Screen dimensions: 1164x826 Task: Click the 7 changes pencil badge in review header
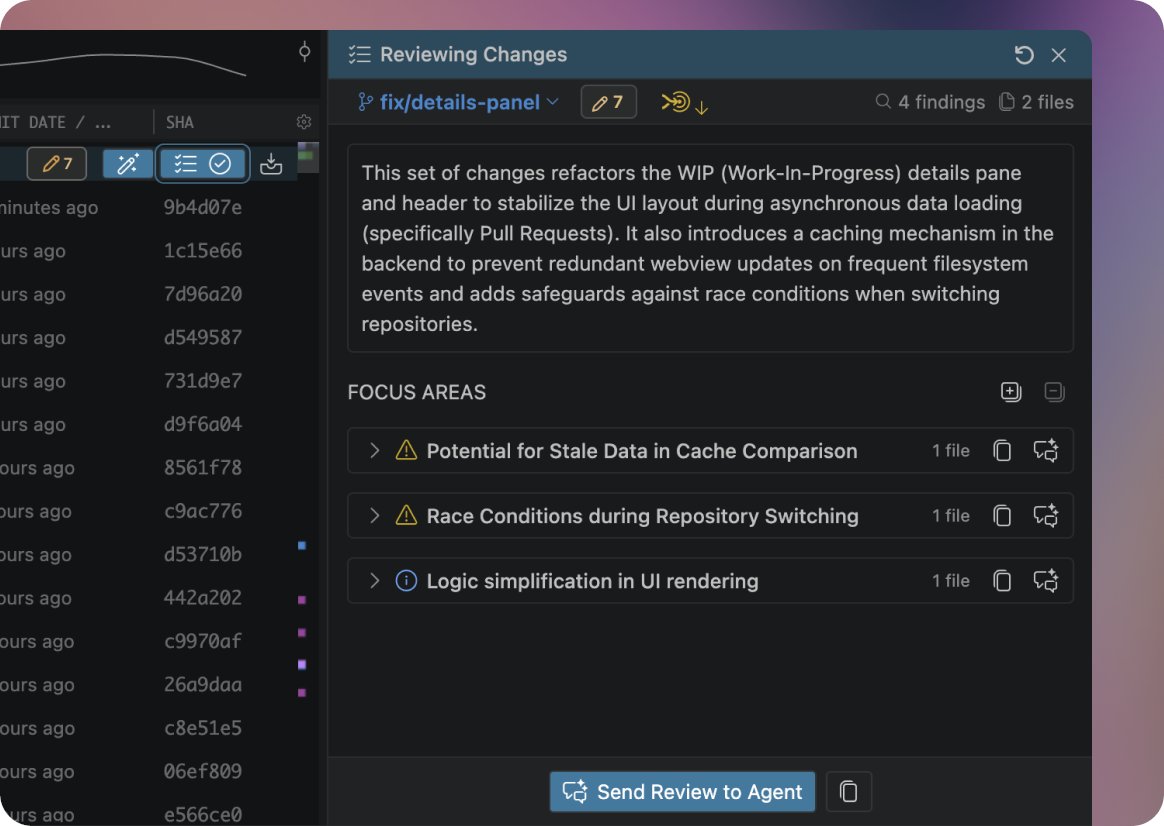pos(608,102)
